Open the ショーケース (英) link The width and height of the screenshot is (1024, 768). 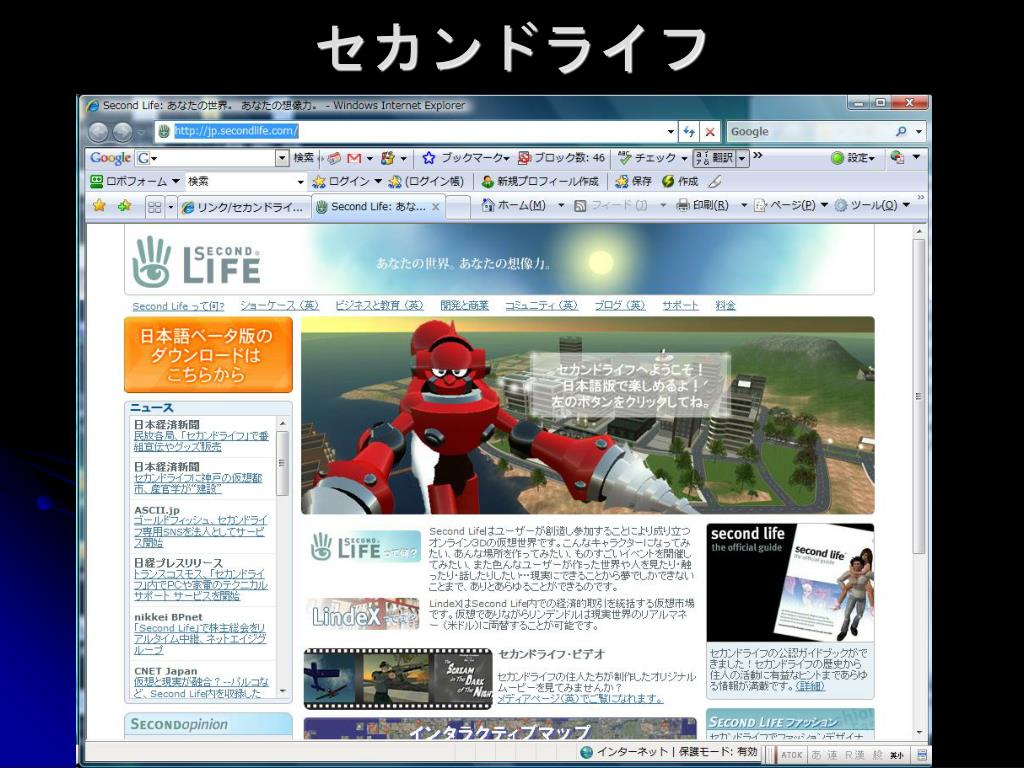[x=280, y=306]
